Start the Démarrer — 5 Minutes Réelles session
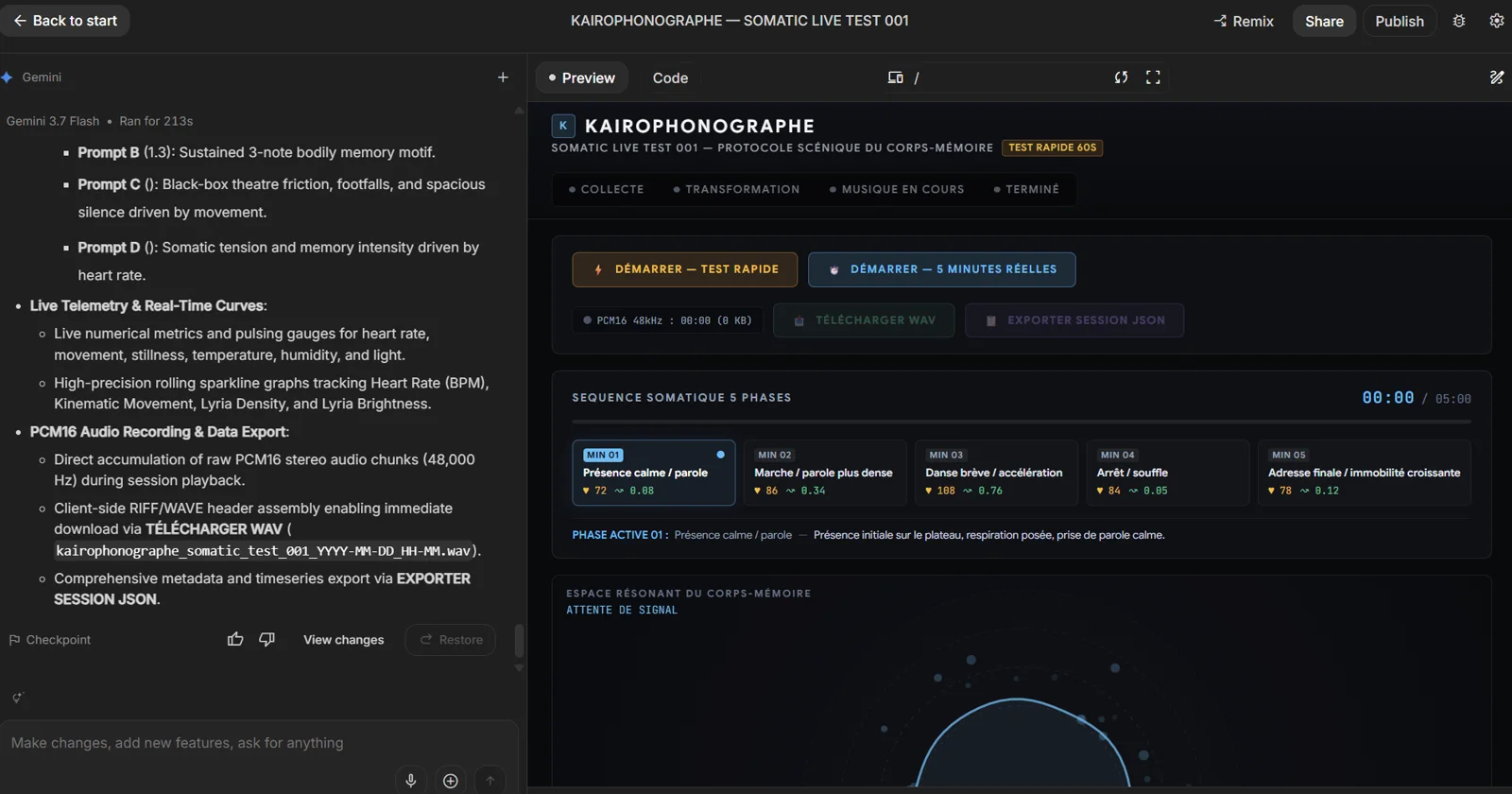 tap(942, 269)
